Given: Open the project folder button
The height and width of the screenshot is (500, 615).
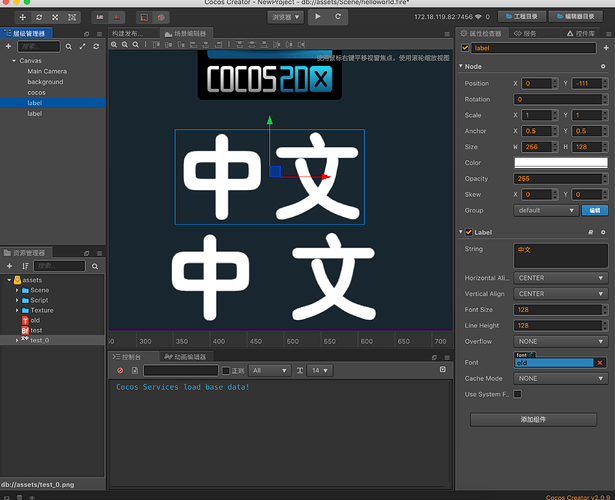Looking at the screenshot, I should click(x=522, y=16).
